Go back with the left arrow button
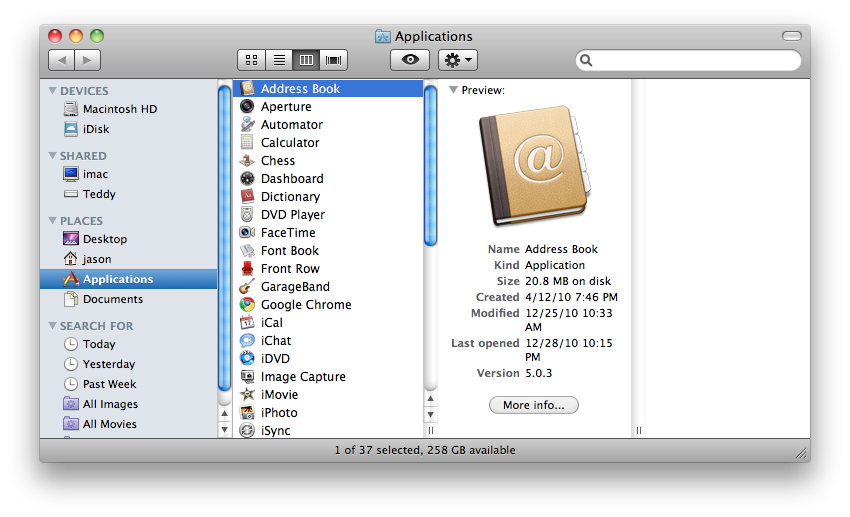850x517 pixels. pyautogui.click(x=62, y=60)
